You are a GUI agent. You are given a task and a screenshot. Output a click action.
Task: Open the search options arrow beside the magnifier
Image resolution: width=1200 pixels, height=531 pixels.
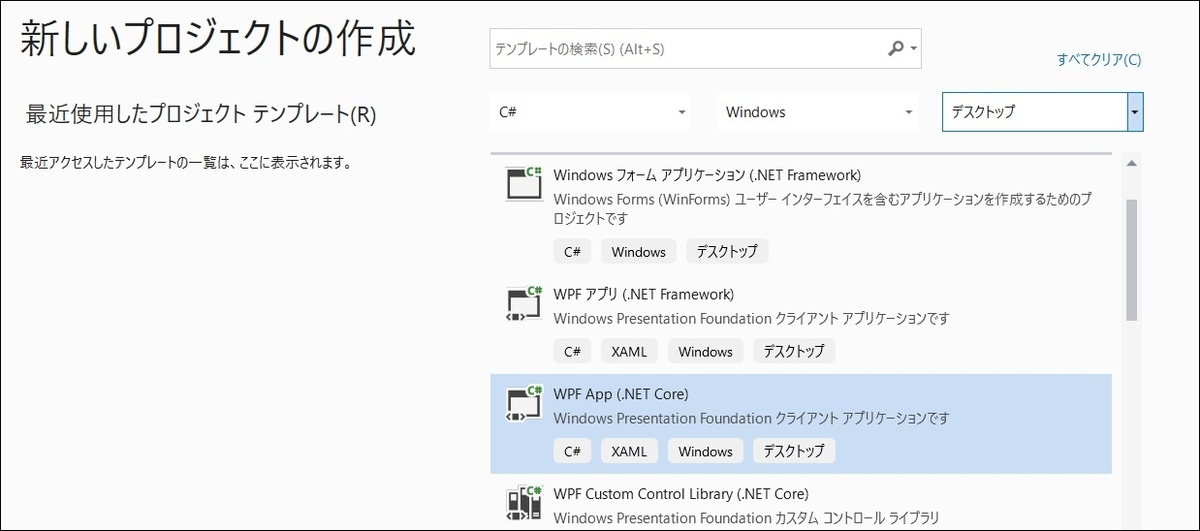tap(914, 49)
